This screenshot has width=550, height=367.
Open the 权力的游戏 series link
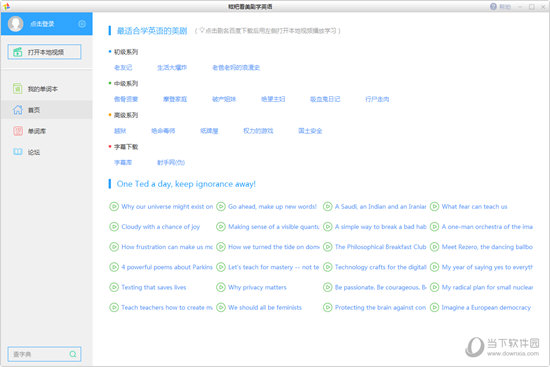pos(258,131)
